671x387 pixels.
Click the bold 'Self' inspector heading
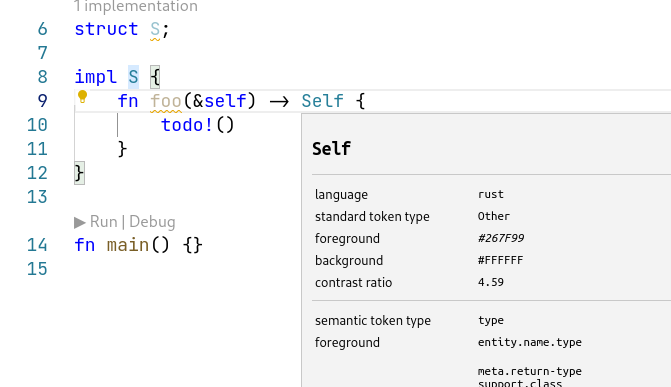coord(331,149)
